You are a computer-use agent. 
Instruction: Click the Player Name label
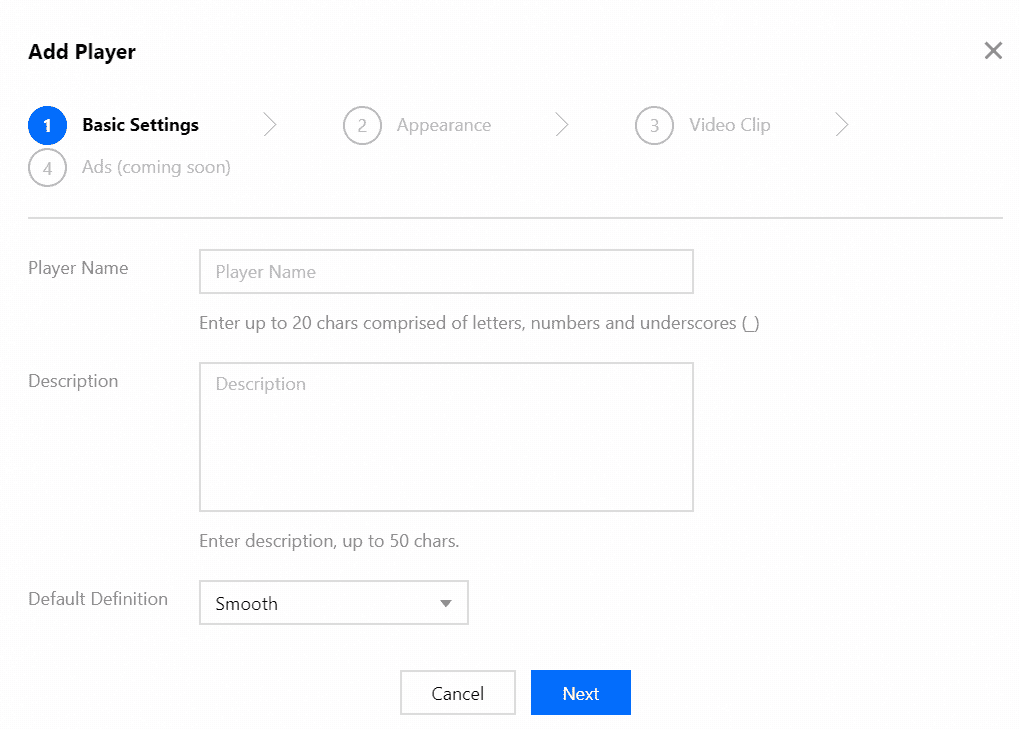pos(78,268)
